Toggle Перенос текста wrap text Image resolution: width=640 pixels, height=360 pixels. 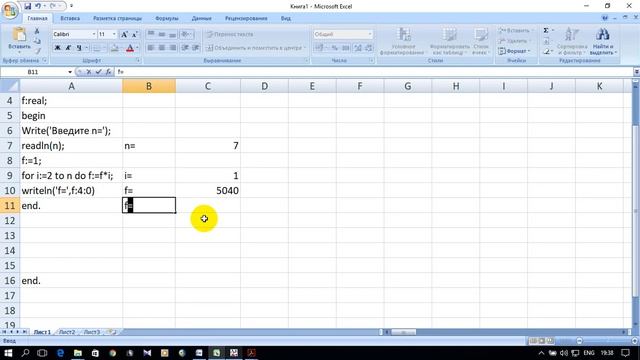[x=230, y=34]
